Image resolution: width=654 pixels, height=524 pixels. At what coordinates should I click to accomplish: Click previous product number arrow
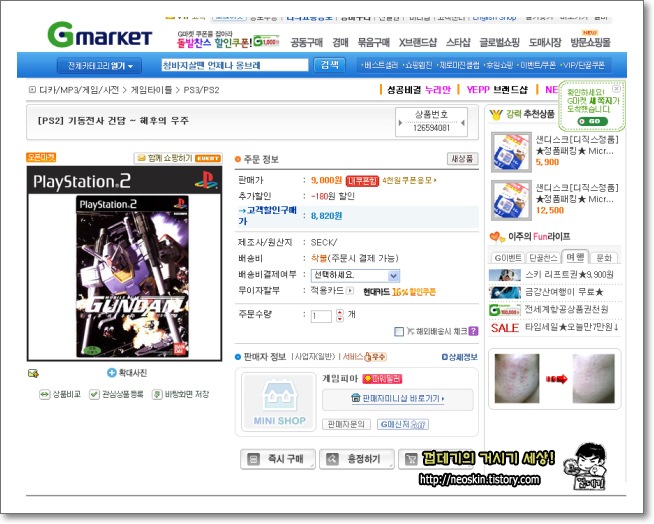tap(400, 123)
